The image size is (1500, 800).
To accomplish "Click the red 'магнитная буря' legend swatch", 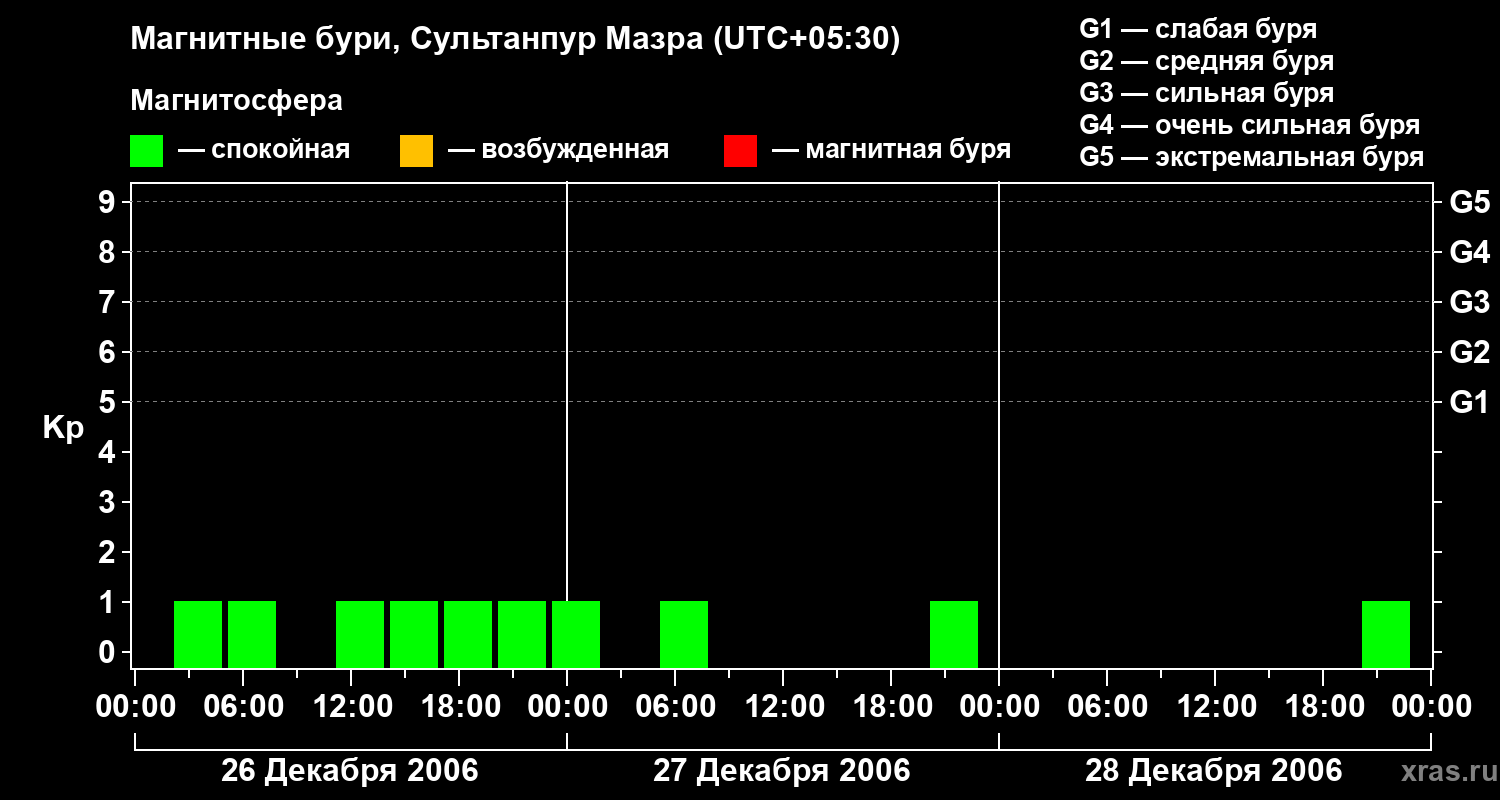I will tap(740, 151).
